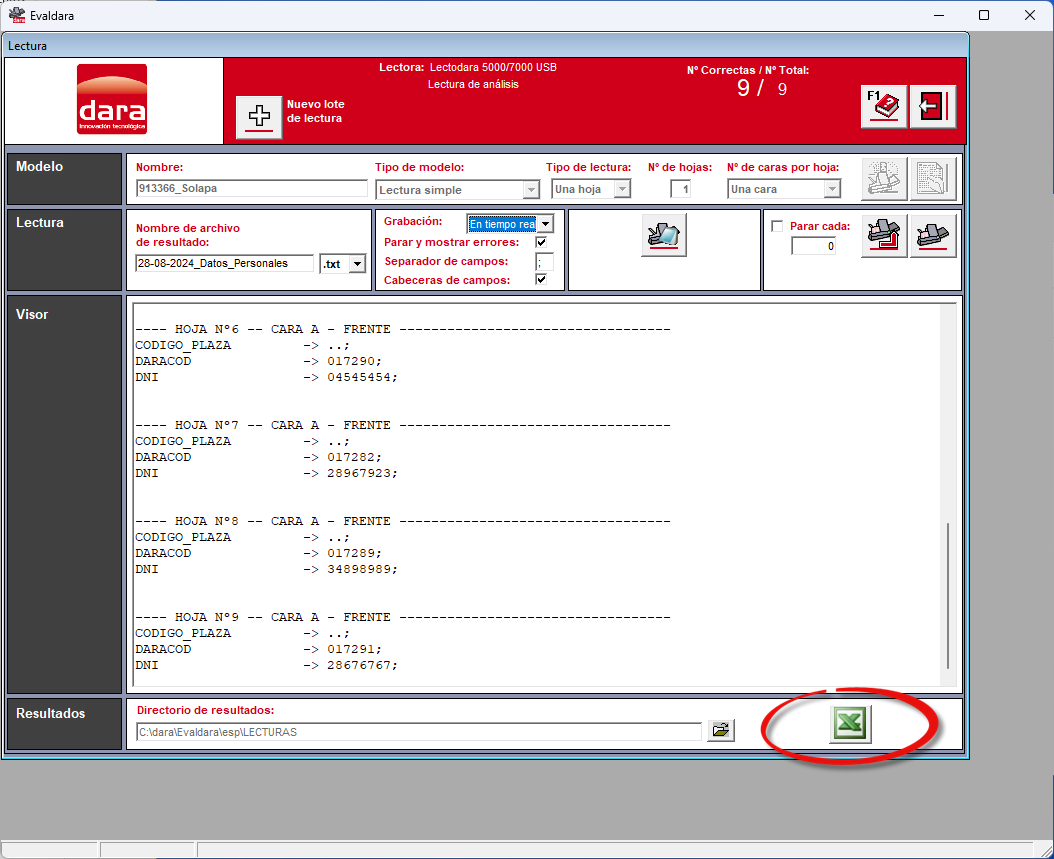Click the Parar cada number field
The image size is (1054, 859).
[813, 246]
